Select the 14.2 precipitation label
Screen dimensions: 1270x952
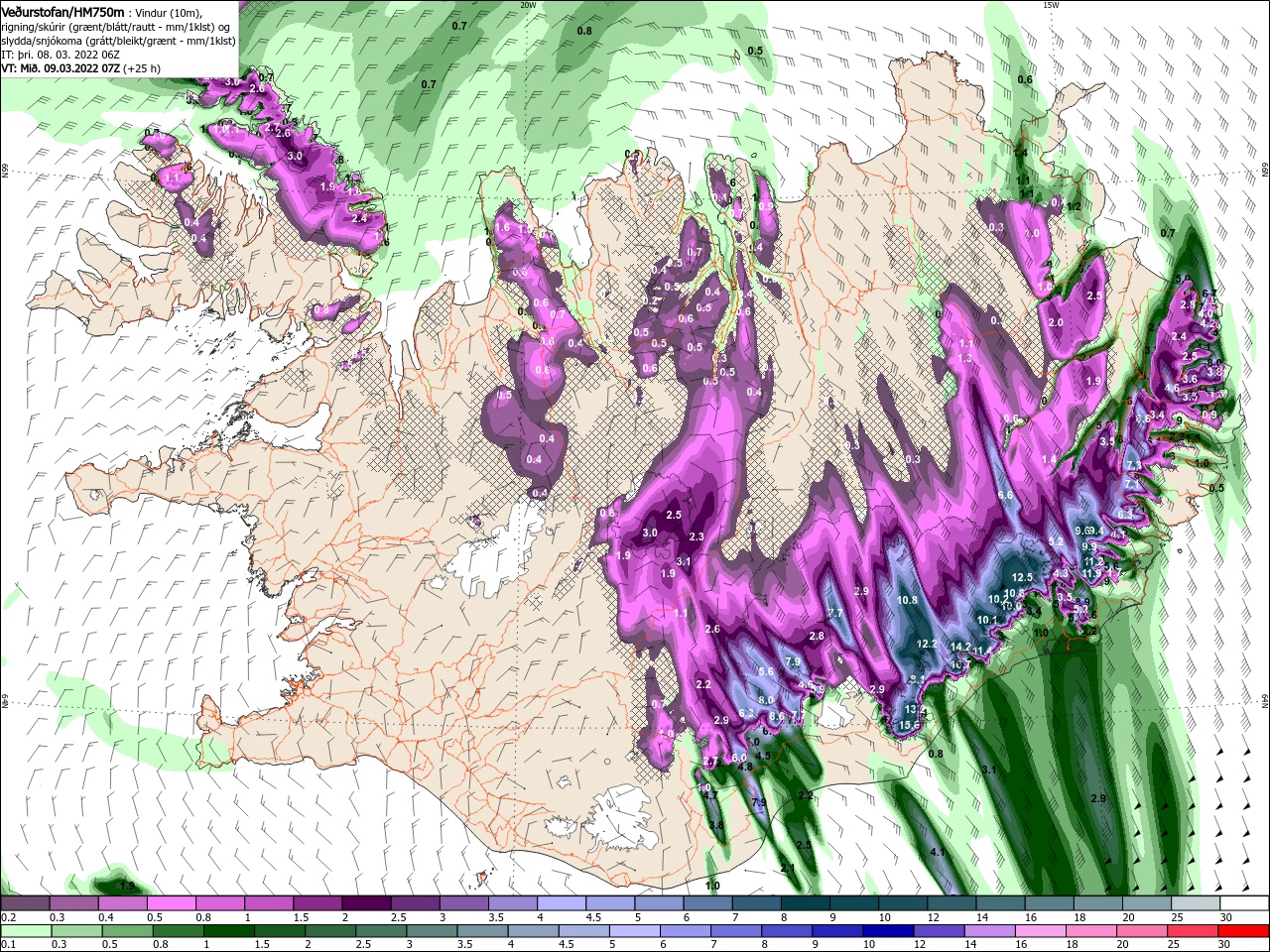[x=960, y=647]
